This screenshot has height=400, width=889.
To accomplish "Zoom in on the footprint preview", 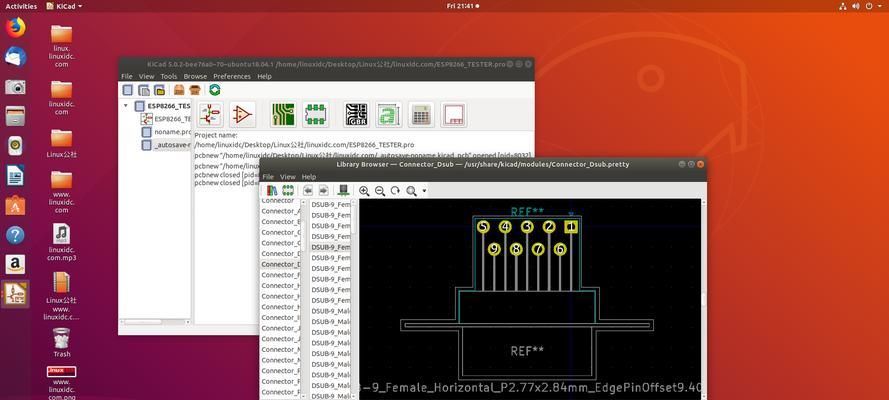I will 364,191.
